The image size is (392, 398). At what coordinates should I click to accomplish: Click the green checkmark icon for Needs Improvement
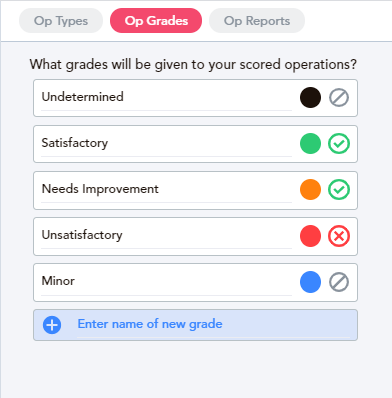pyautogui.click(x=339, y=190)
